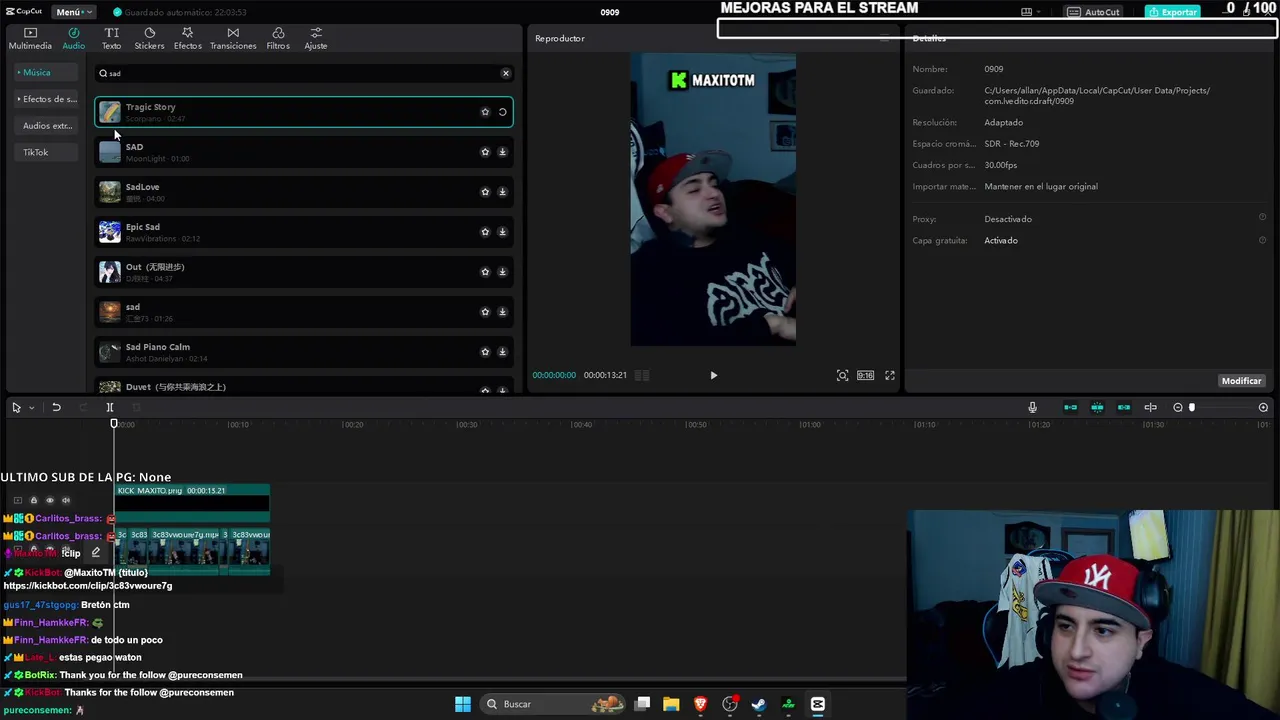Mute the KICK MAXITO track
This screenshot has width=1280, height=720.
click(66, 500)
